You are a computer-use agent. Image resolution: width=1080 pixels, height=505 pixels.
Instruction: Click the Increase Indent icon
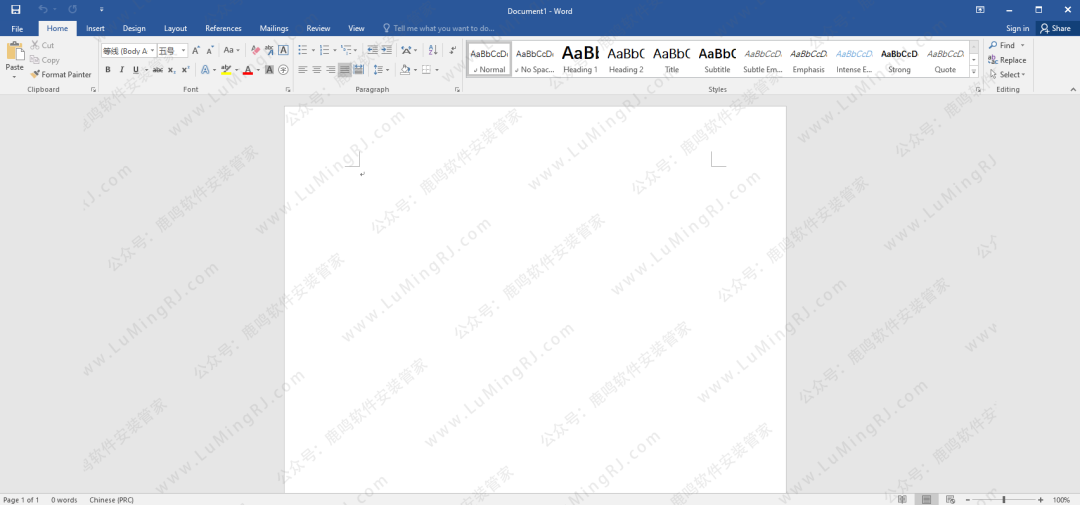386,50
